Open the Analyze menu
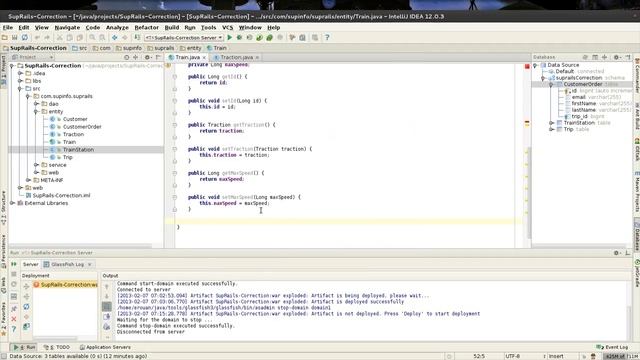This screenshot has width=640, height=360. coord(117,27)
